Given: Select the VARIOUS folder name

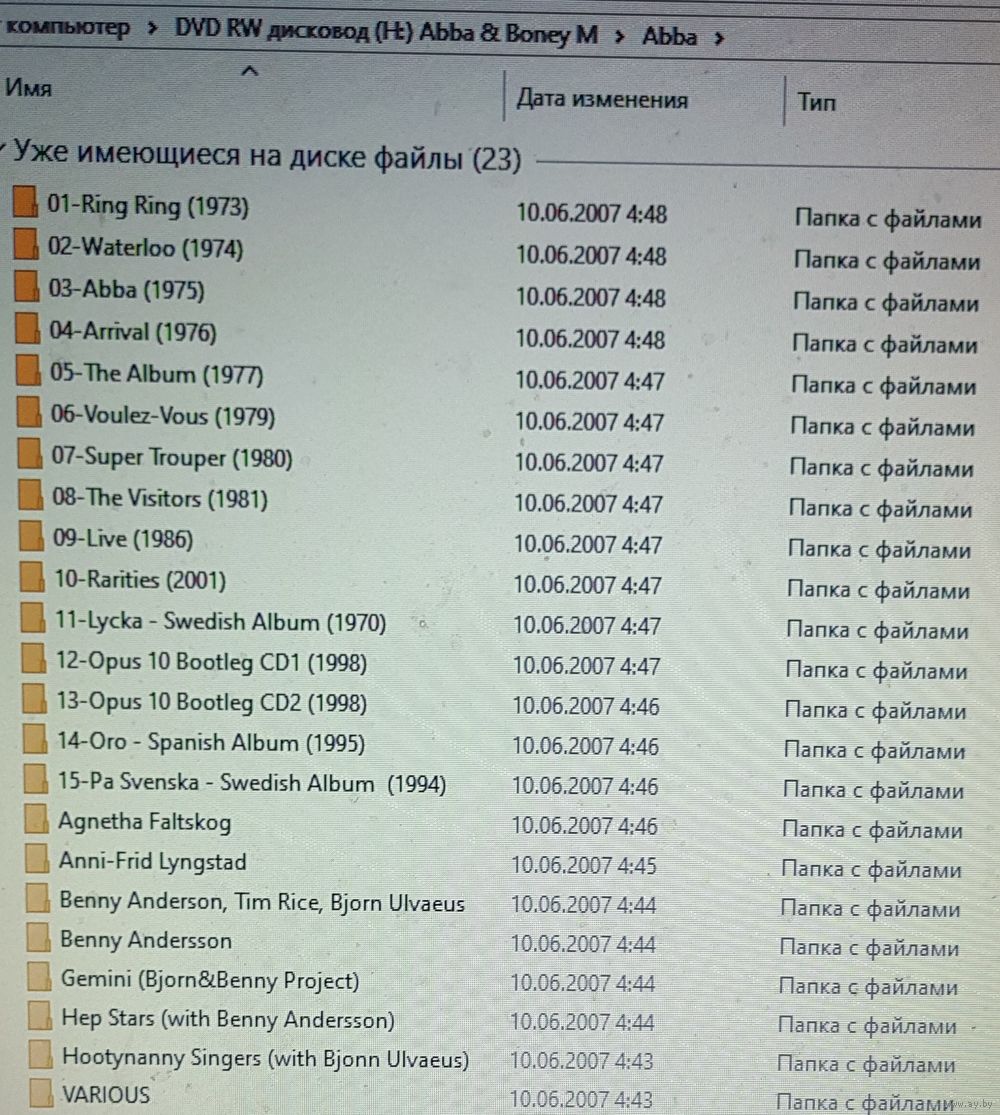Looking at the screenshot, I should click(x=107, y=1095).
